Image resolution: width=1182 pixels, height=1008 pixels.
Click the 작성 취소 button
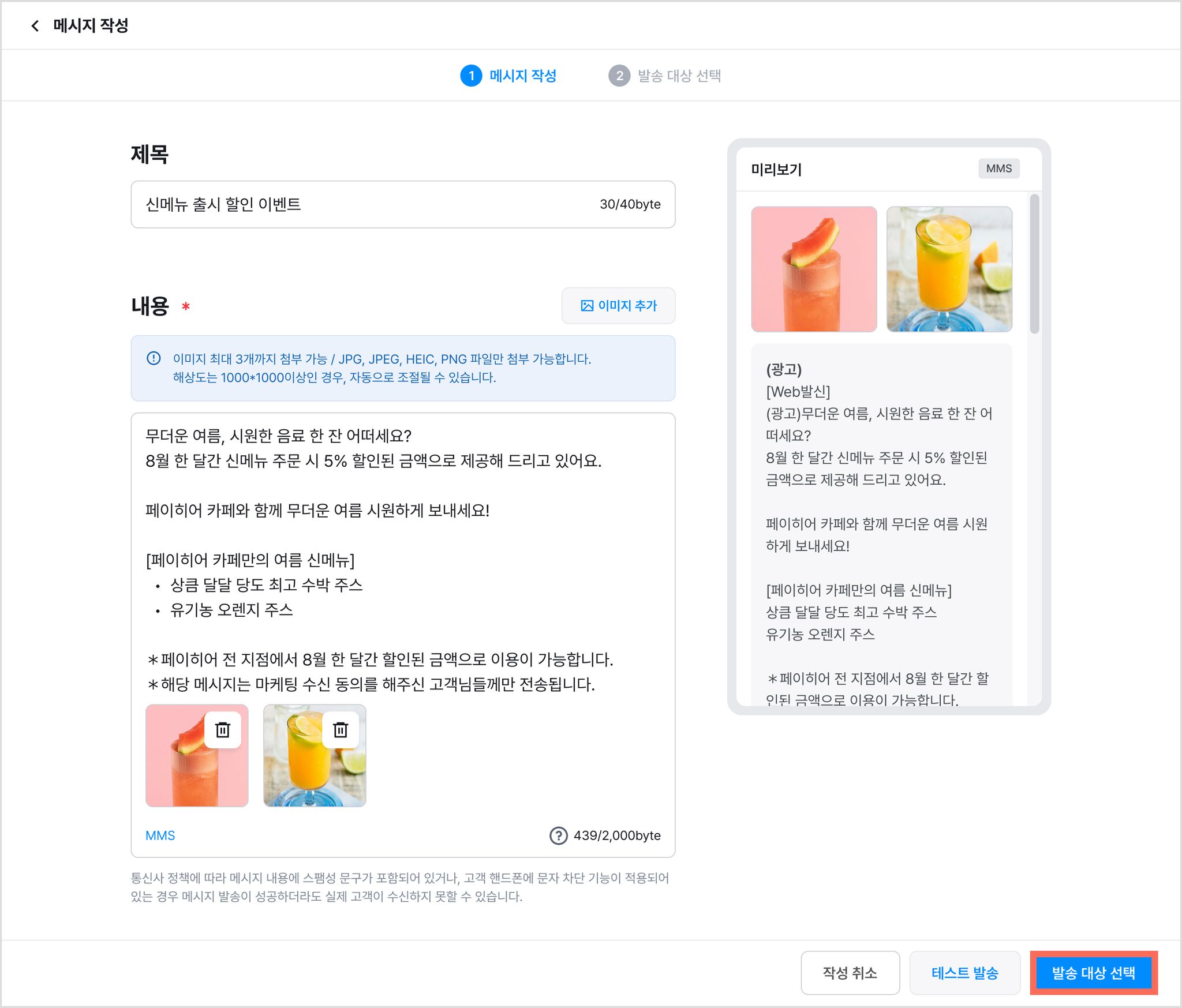click(850, 973)
